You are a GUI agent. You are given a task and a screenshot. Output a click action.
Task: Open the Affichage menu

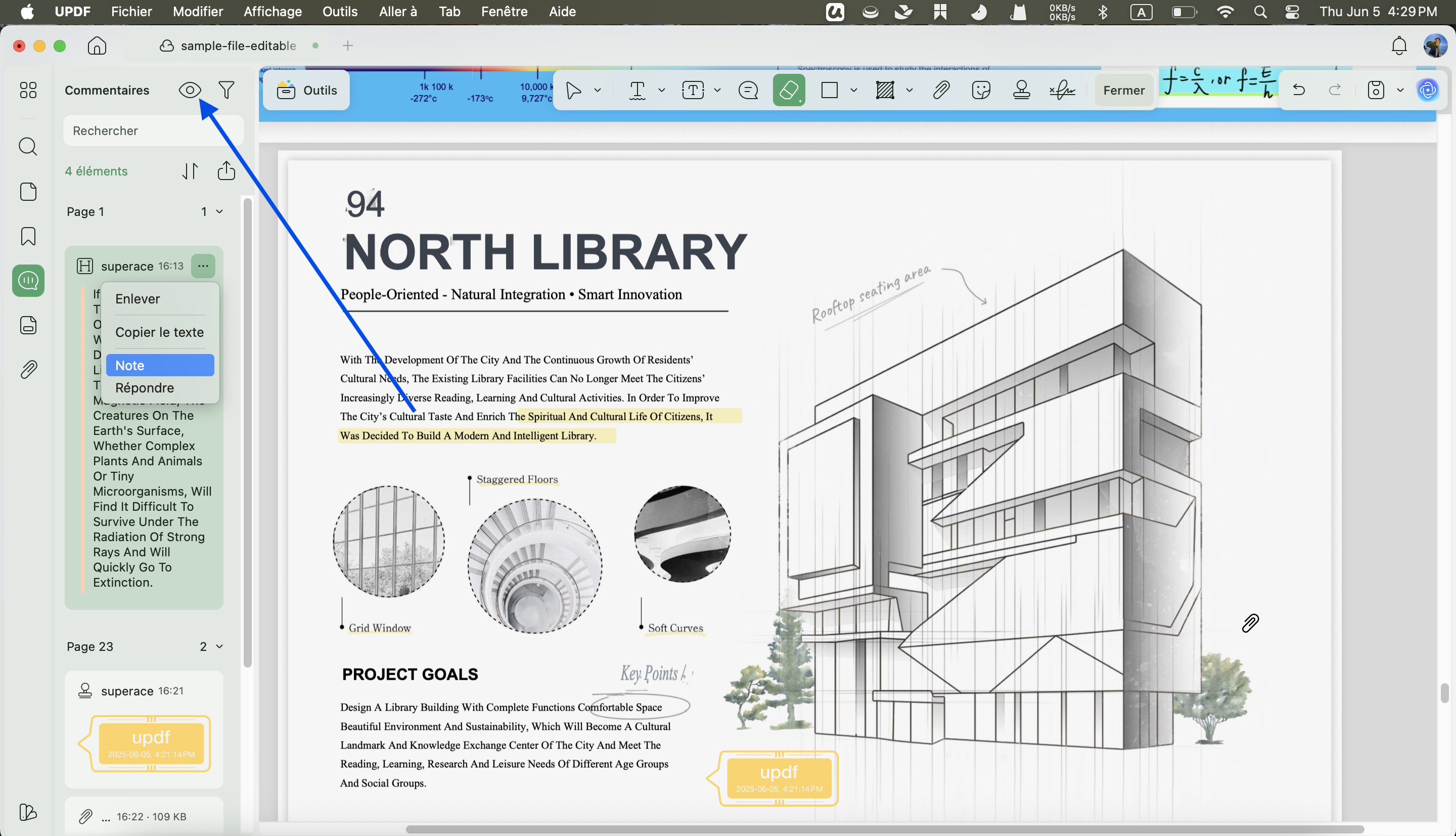tap(272, 12)
